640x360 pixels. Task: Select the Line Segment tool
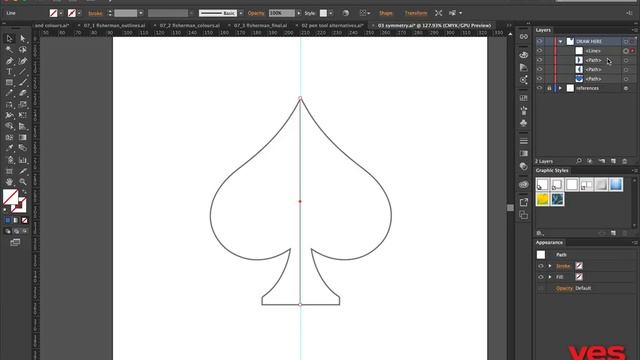tap(23, 71)
